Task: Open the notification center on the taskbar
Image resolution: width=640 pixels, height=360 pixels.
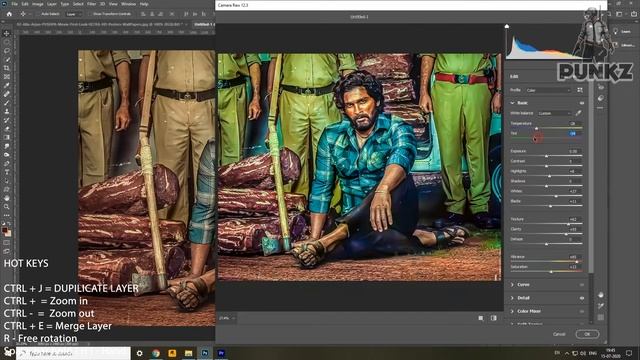Action: pyautogui.click(x=629, y=353)
